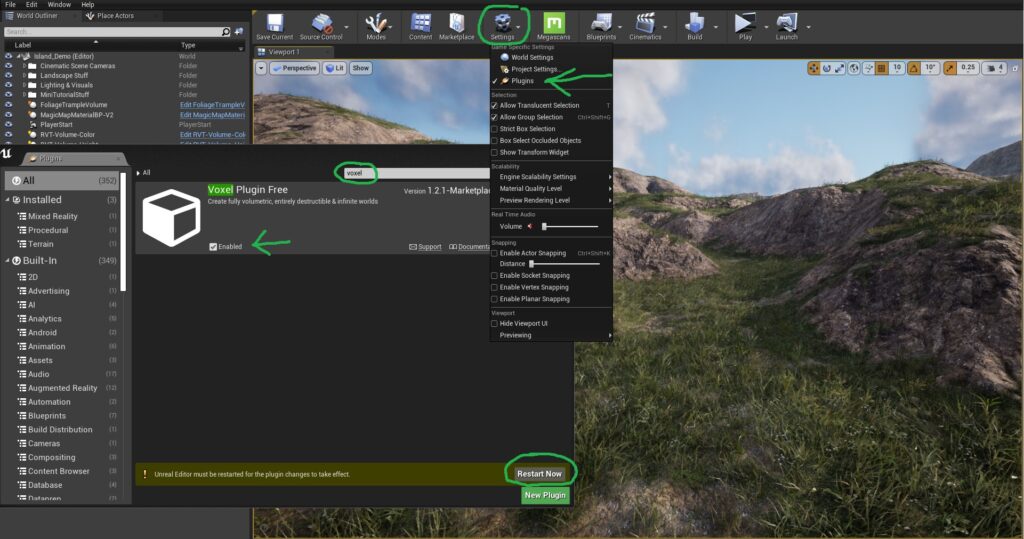Image resolution: width=1024 pixels, height=539 pixels.
Task: Toggle scale snapping icon in viewport
Action: coord(950,68)
